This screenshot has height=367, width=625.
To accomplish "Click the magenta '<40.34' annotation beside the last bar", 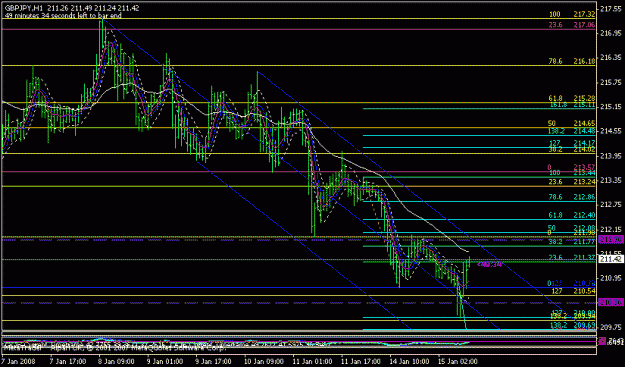I will pyautogui.click(x=489, y=264).
